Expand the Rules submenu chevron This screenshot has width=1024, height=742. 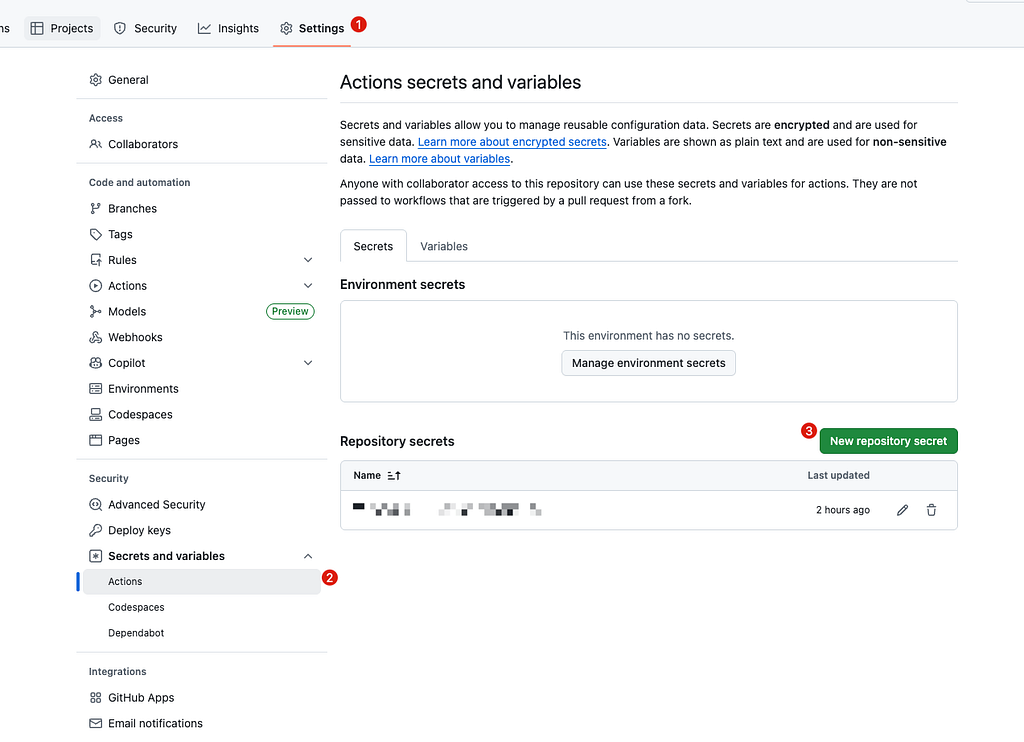pos(308,260)
